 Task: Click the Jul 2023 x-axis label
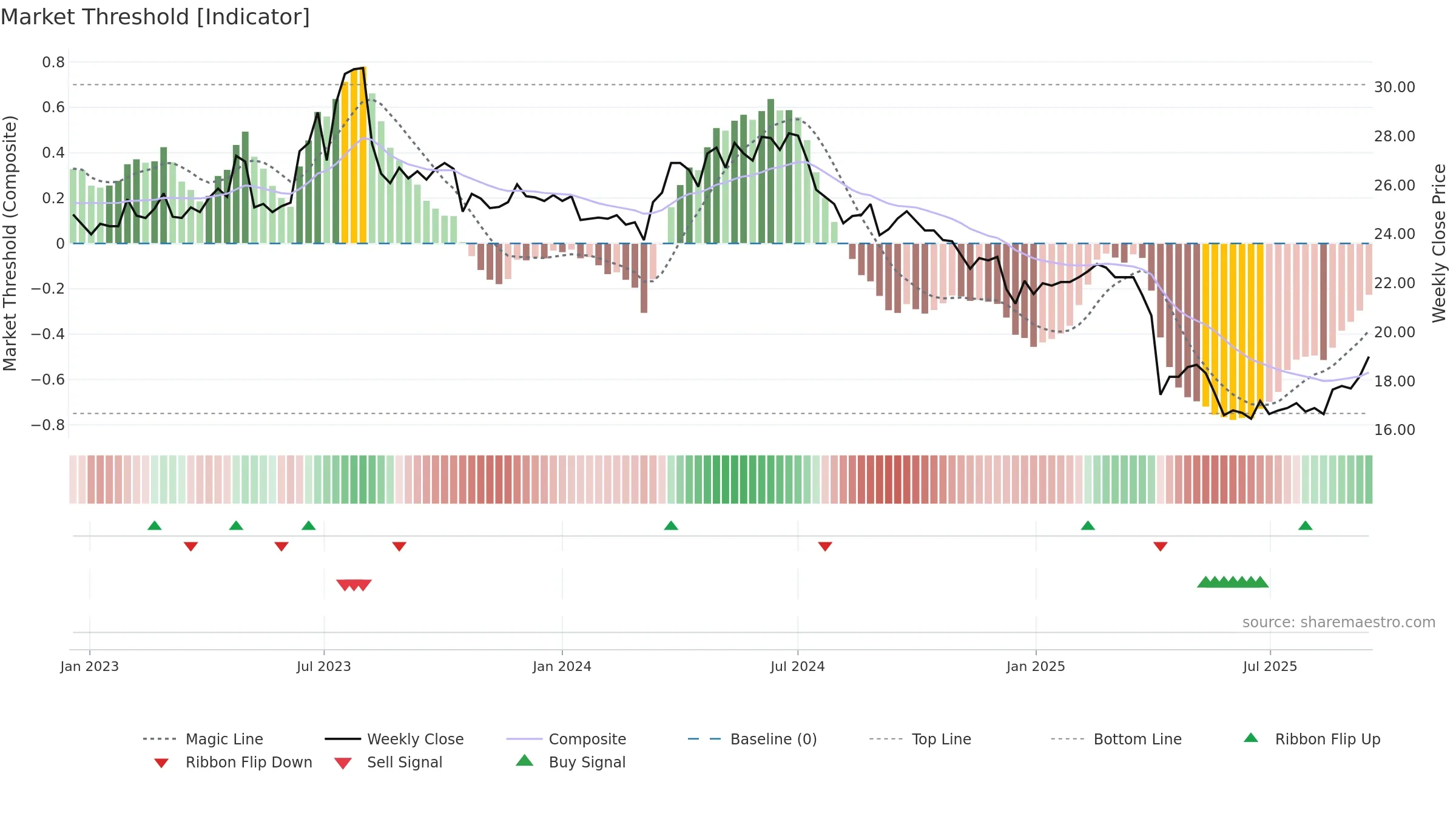(x=324, y=667)
